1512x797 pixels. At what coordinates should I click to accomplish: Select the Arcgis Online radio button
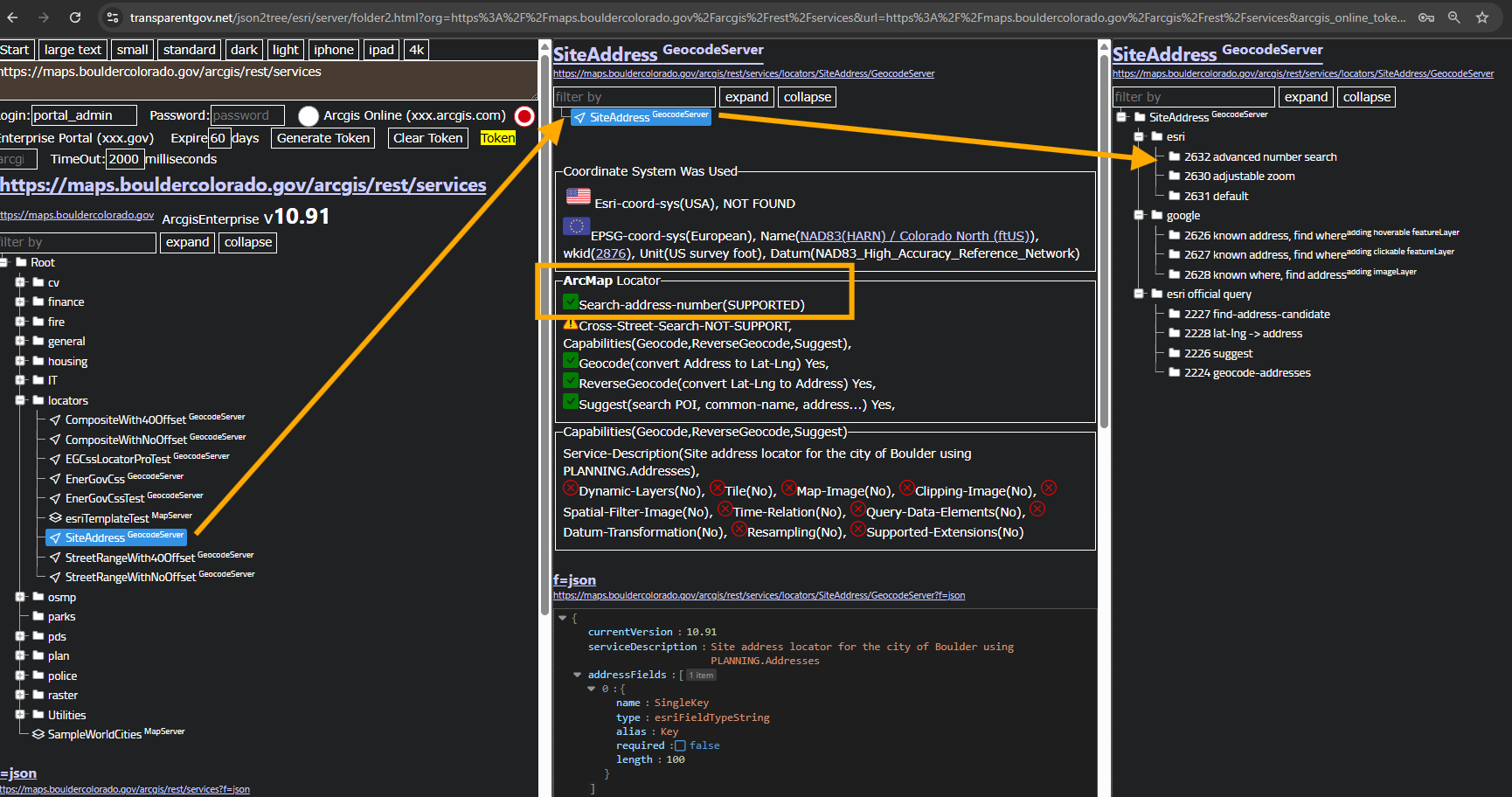[309, 116]
